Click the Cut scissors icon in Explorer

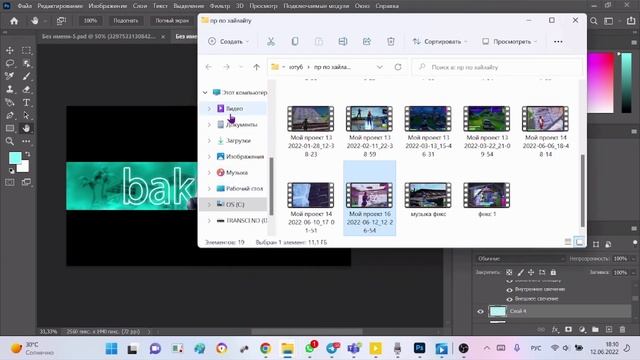click(271, 42)
